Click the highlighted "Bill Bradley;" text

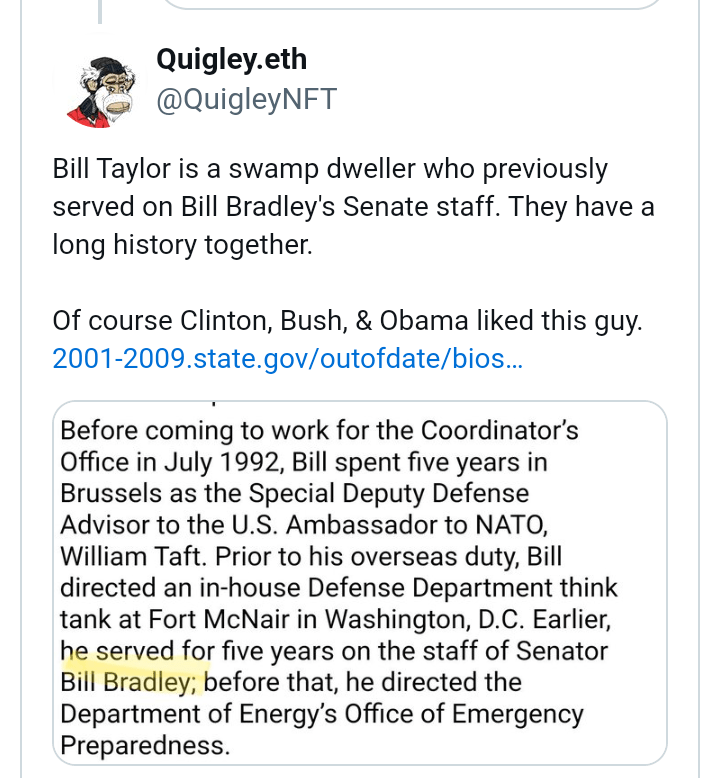coord(131,682)
